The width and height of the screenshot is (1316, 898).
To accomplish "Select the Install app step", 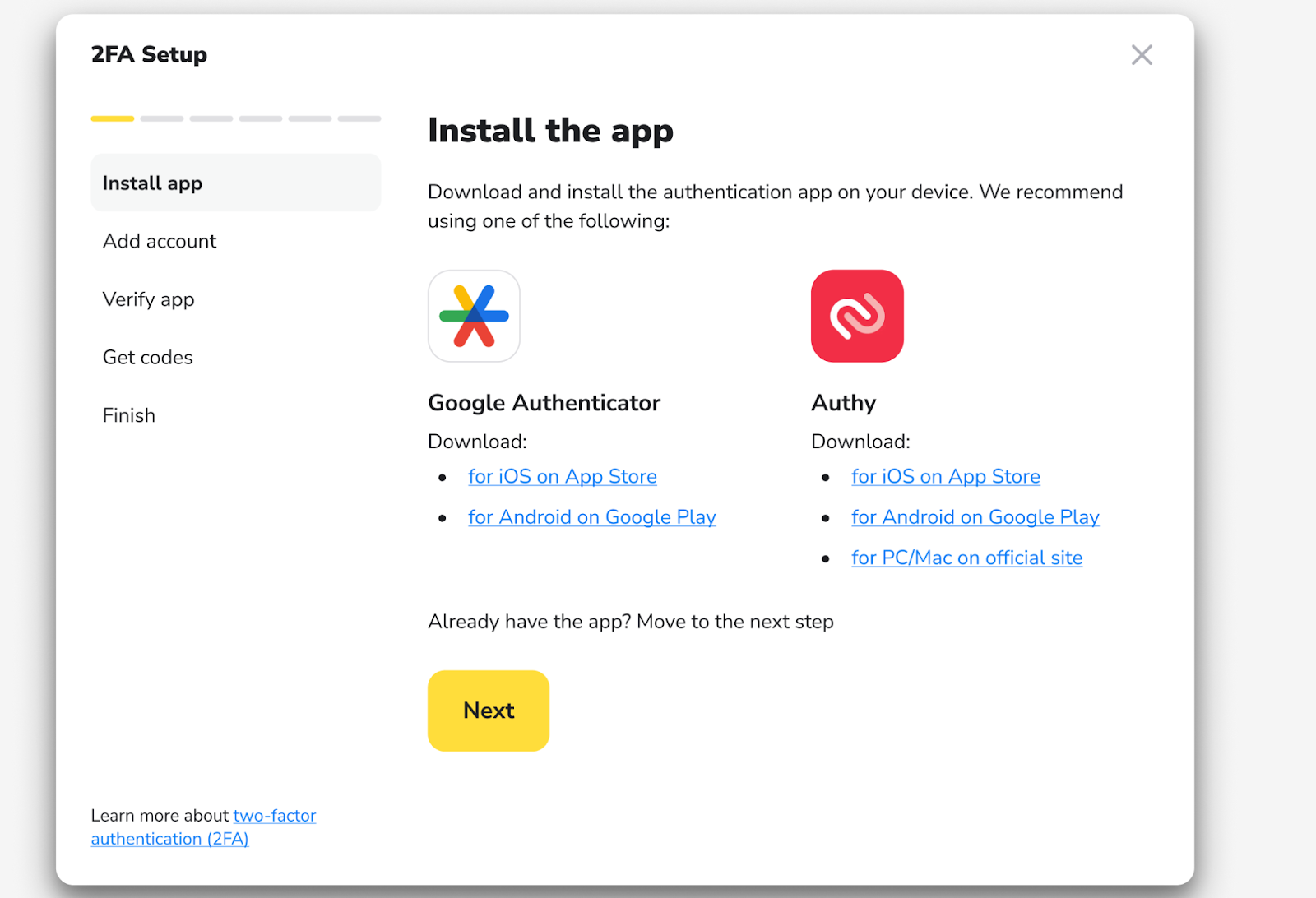I will point(236,183).
